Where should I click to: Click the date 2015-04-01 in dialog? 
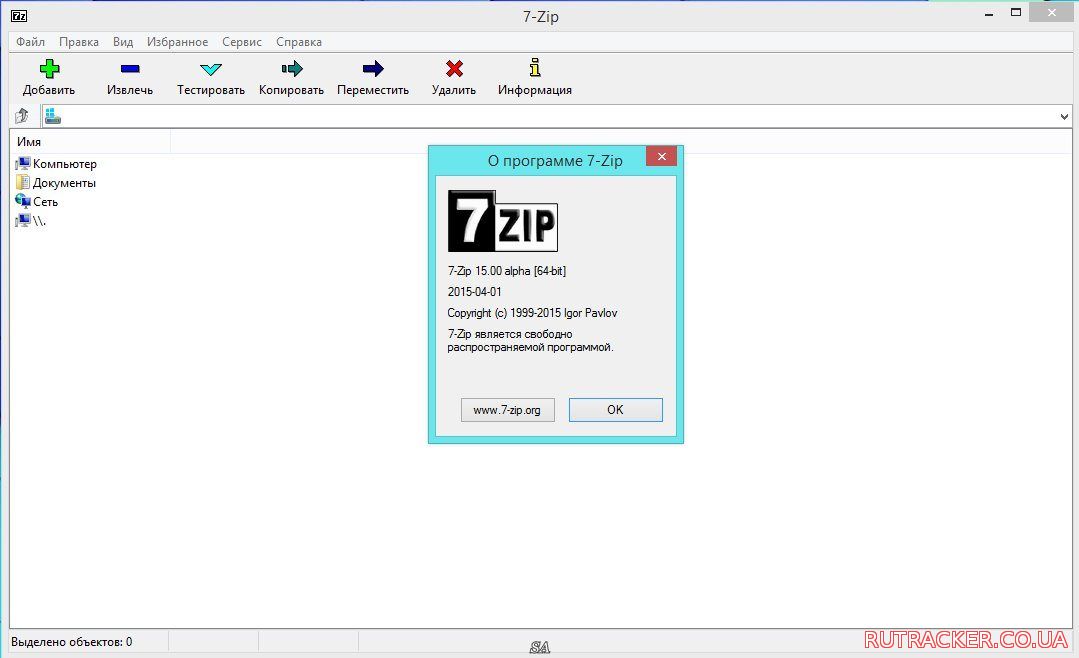pyautogui.click(x=474, y=292)
